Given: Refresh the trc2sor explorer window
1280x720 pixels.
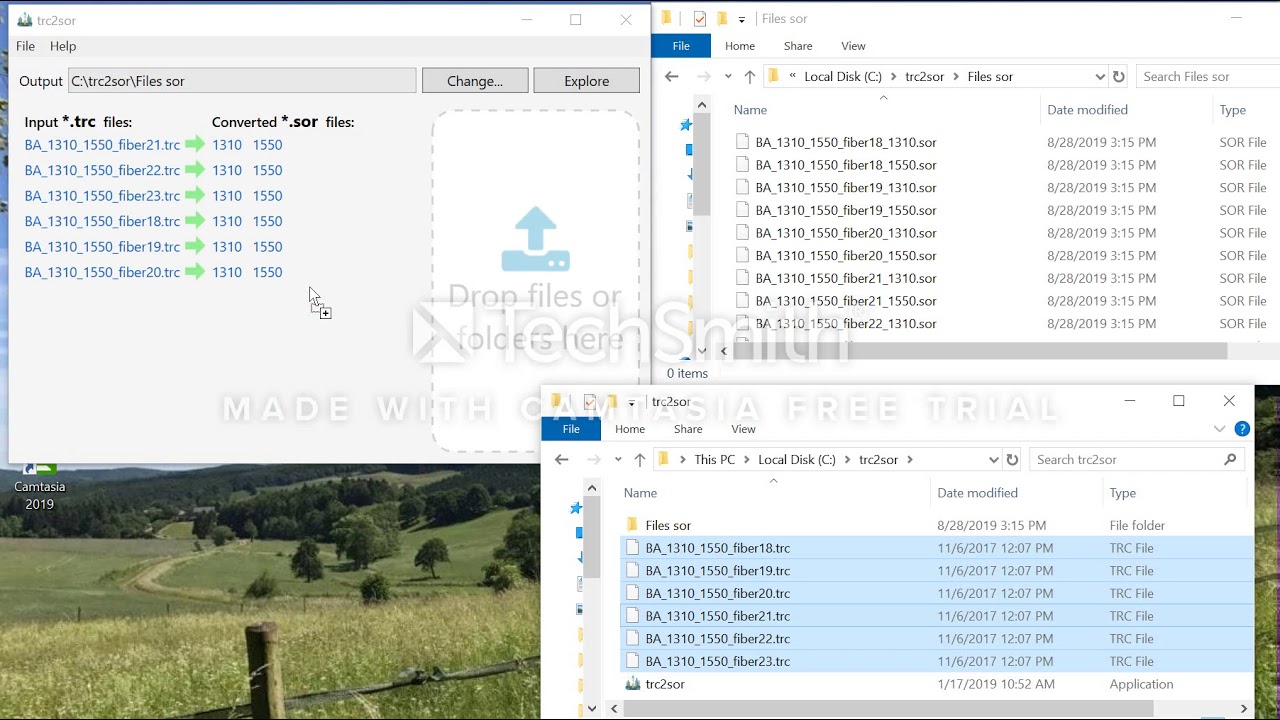Looking at the screenshot, I should click(1012, 460).
